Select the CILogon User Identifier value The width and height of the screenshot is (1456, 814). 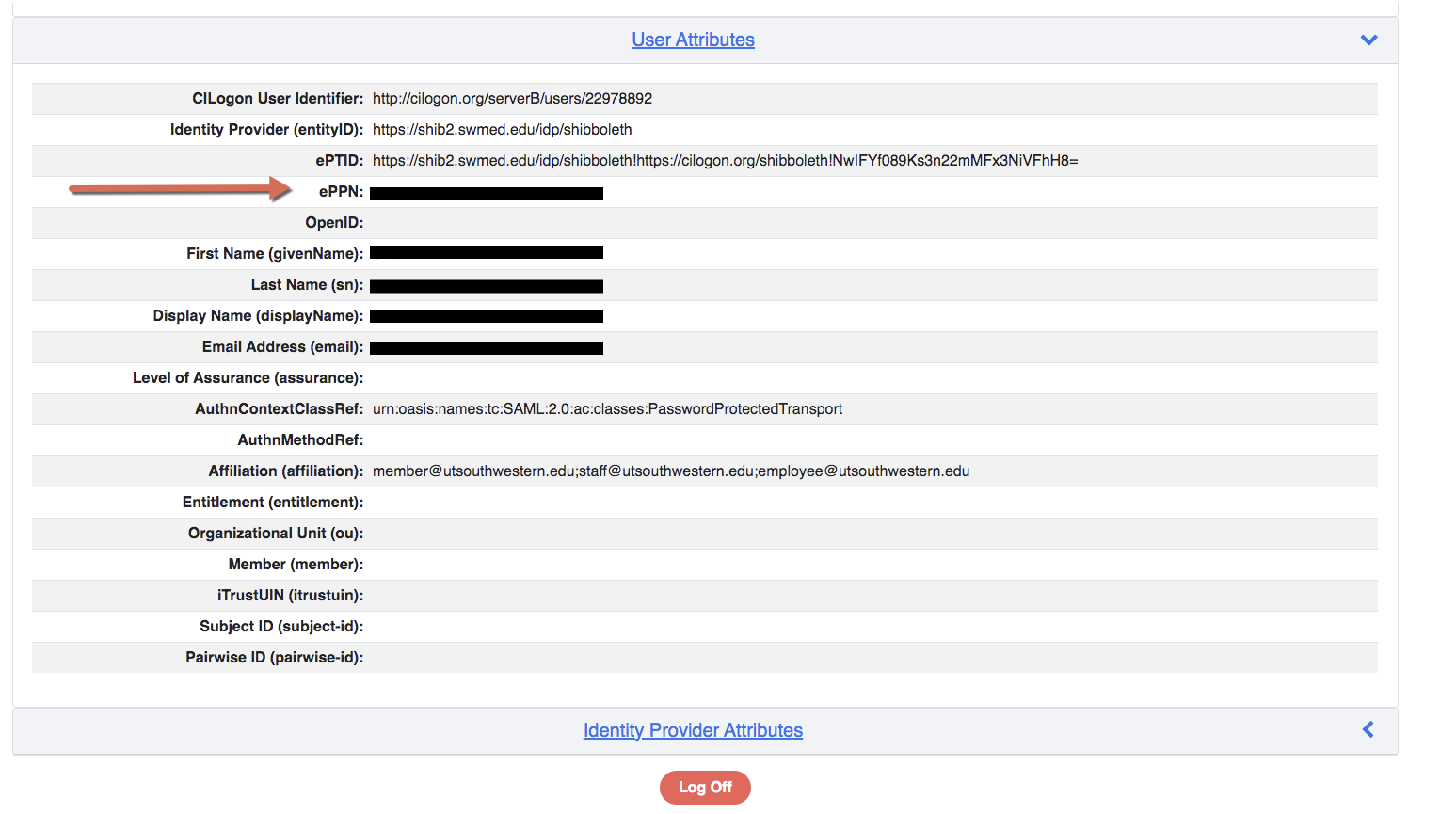click(513, 98)
